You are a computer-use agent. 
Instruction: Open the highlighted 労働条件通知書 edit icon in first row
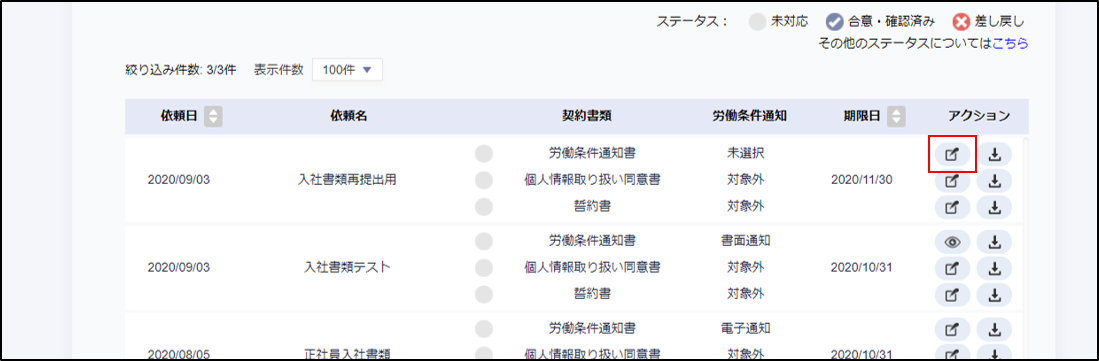(x=953, y=154)
